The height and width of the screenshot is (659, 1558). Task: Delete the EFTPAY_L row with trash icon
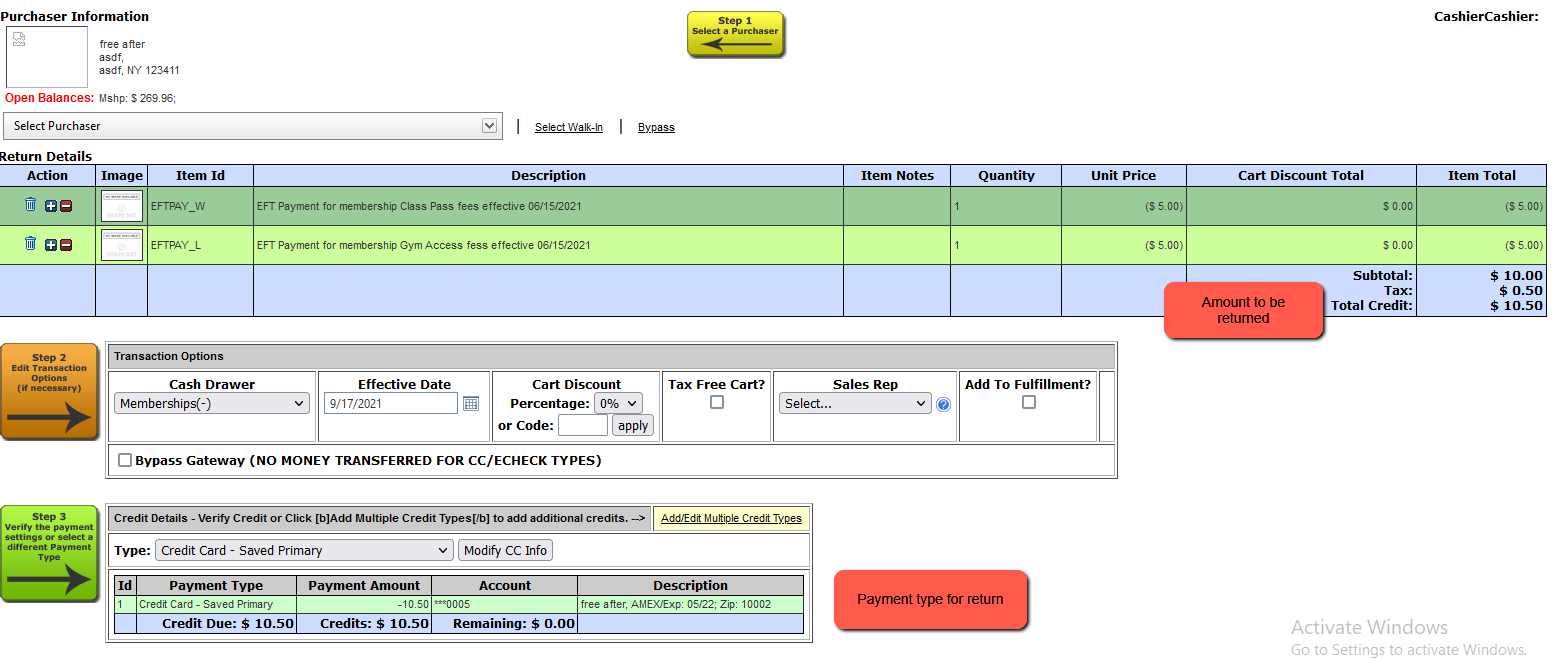pos(30,243)
